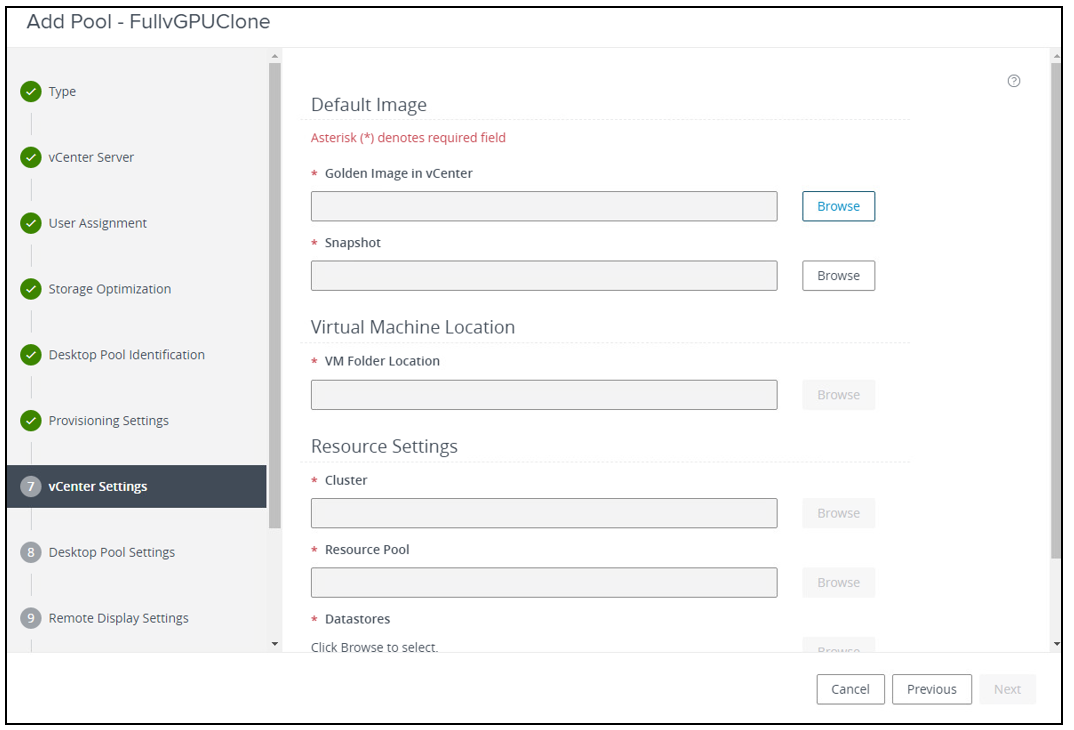Select the Desktop Pool Identification check icon
Image resolution: width=1074 pixels, height=730 pixels.
coord(29,354)
